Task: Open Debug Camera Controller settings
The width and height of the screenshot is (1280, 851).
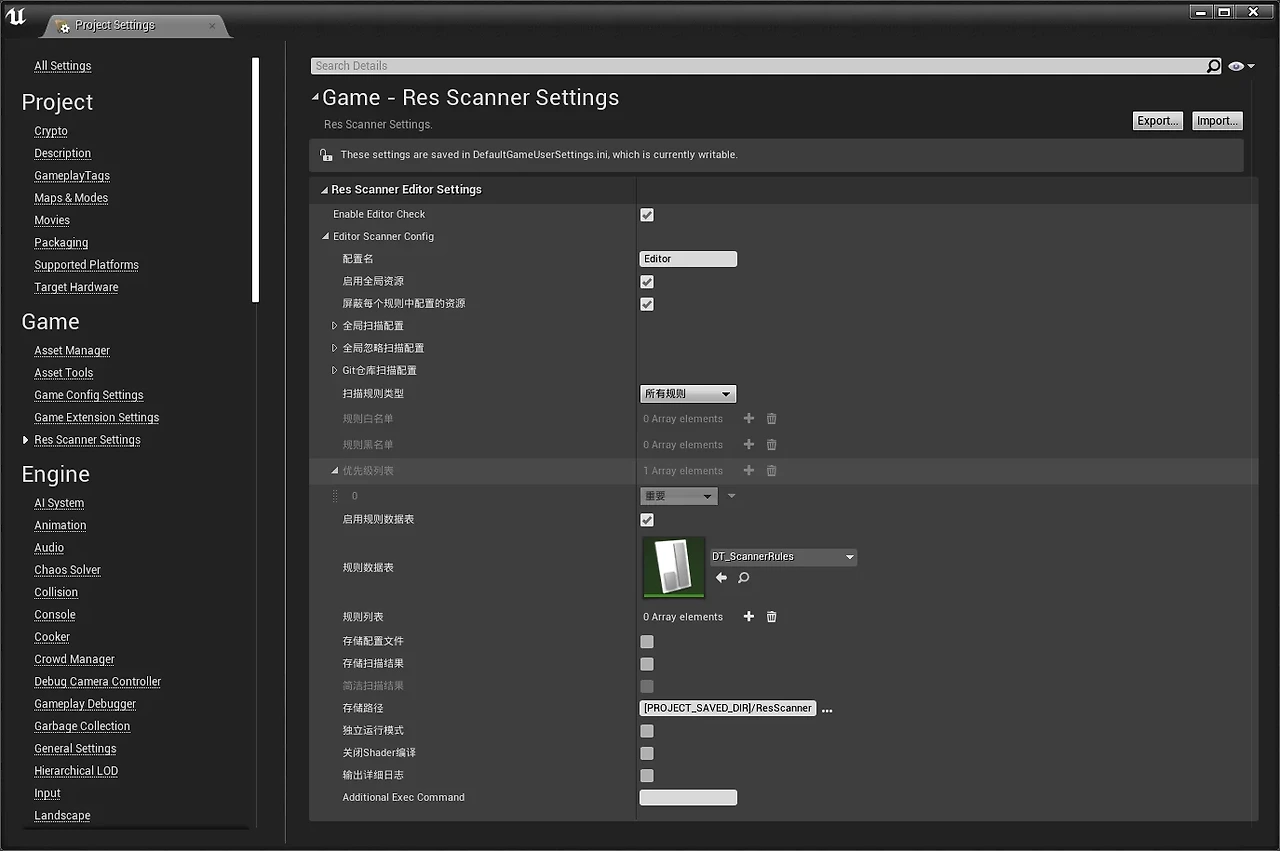Action: pyautogui.click(x=97, y=682)
